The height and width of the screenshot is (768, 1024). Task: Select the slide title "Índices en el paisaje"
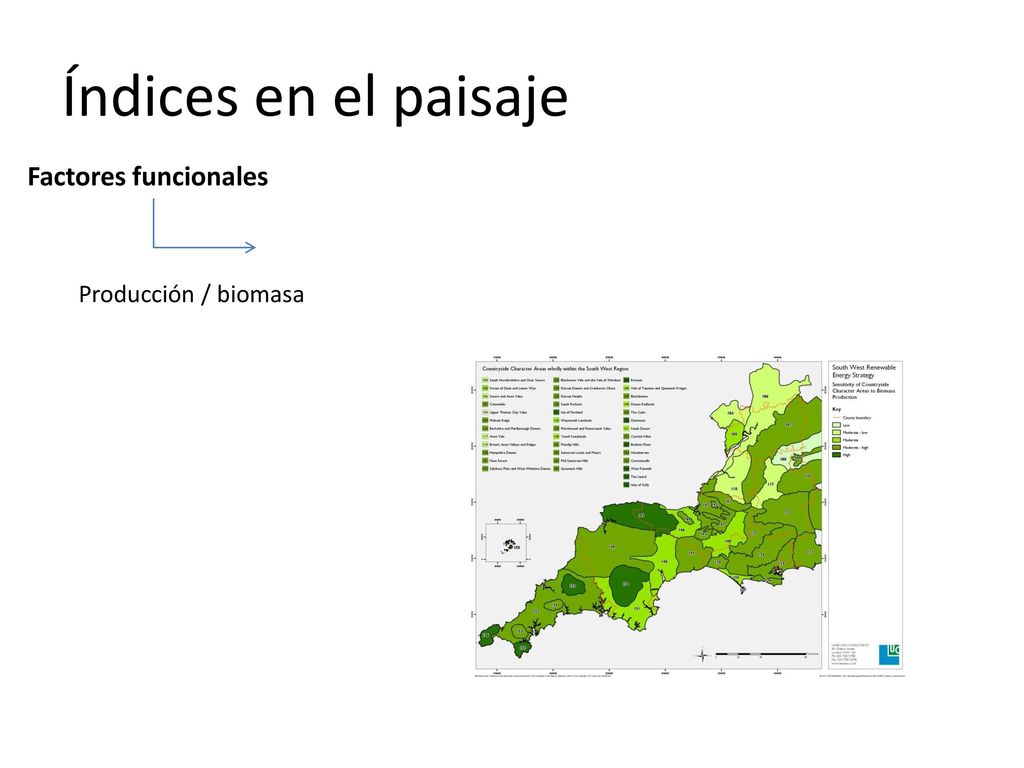pos(315,96)
